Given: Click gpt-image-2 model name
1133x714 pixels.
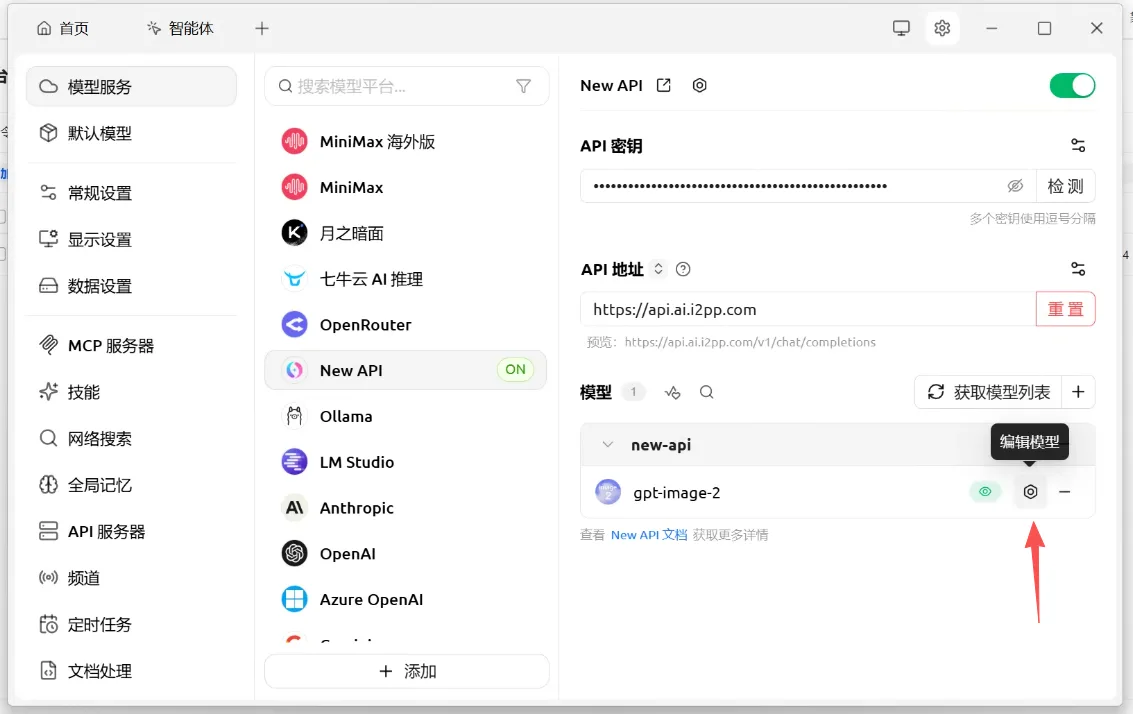Looking at the screenshot, I should (x=676, y=493).
